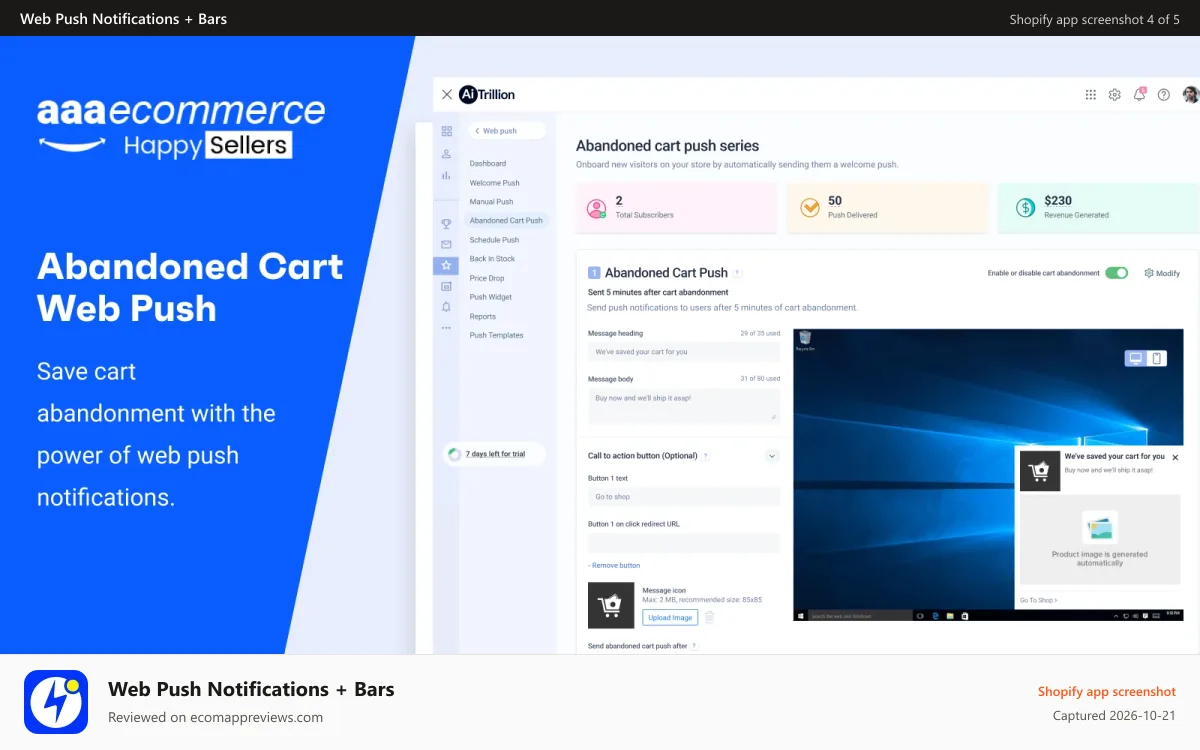This screenshot has width=1200, height=750.
Task: Open Reports menu item
Action: [x=483, y=316]
